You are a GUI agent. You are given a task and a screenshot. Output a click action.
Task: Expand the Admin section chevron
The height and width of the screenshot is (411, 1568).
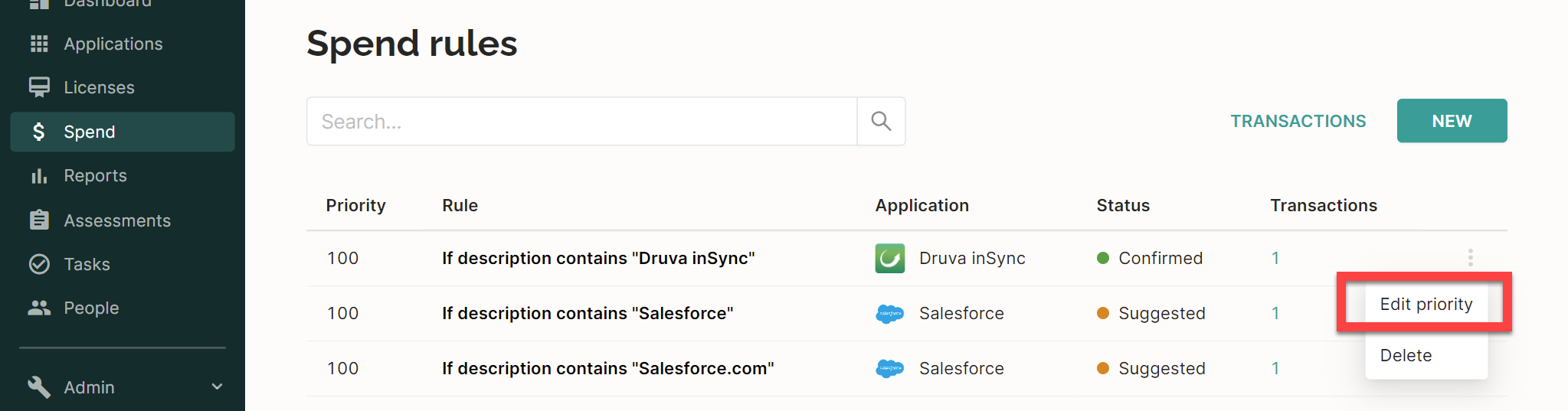coord(217,387)
